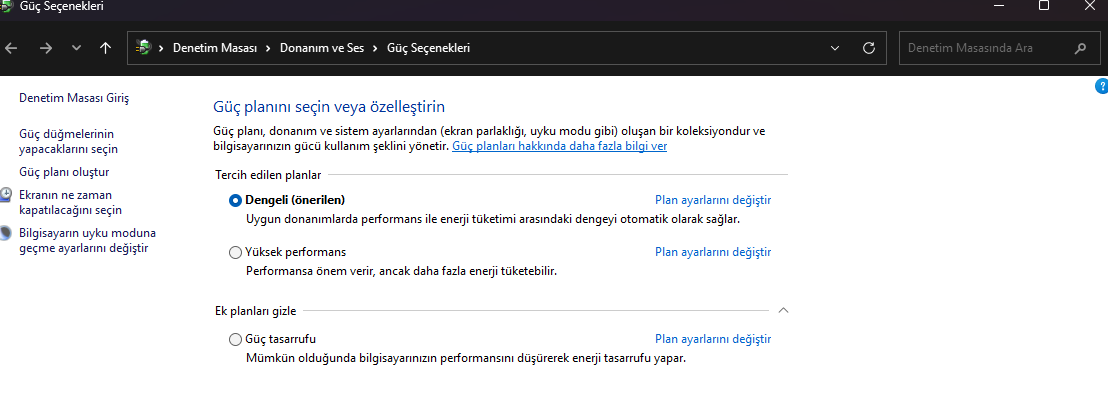
Task: Collapse Ek planları gizle with chevron
Action: 783,310
